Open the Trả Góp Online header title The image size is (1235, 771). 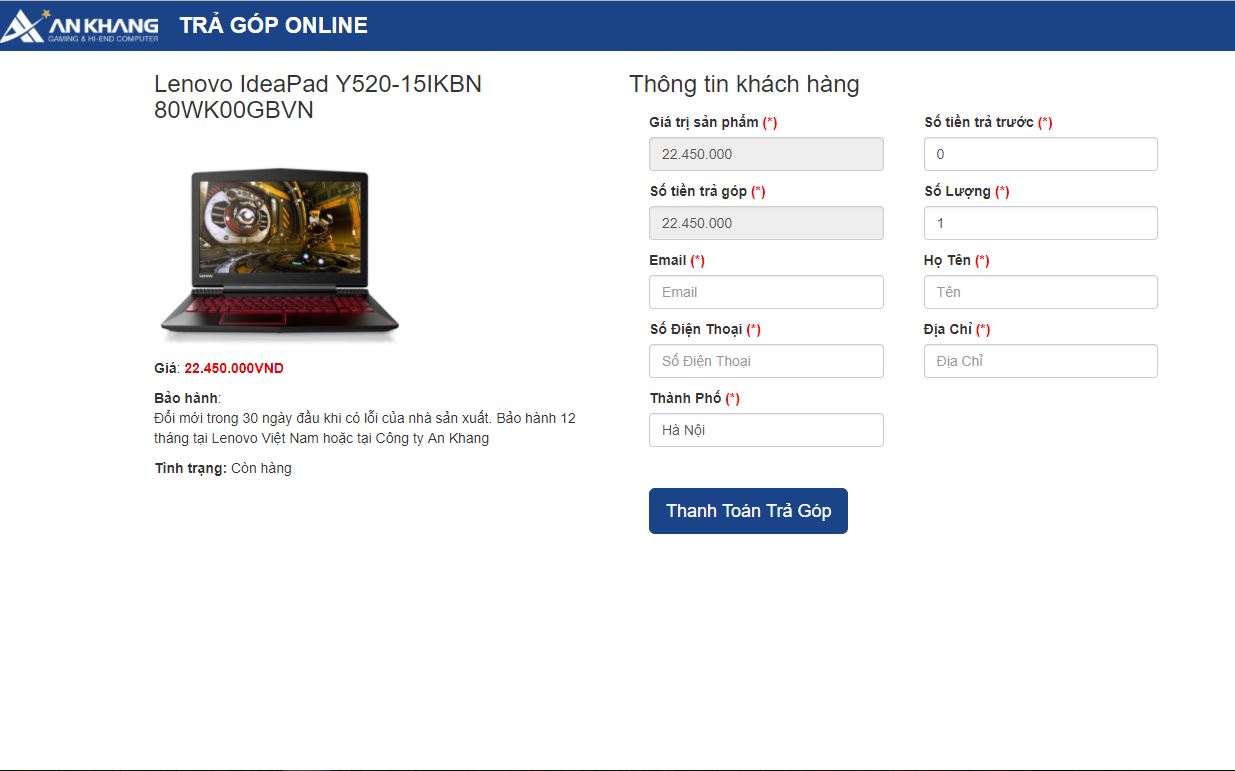[x=274, y=25]
